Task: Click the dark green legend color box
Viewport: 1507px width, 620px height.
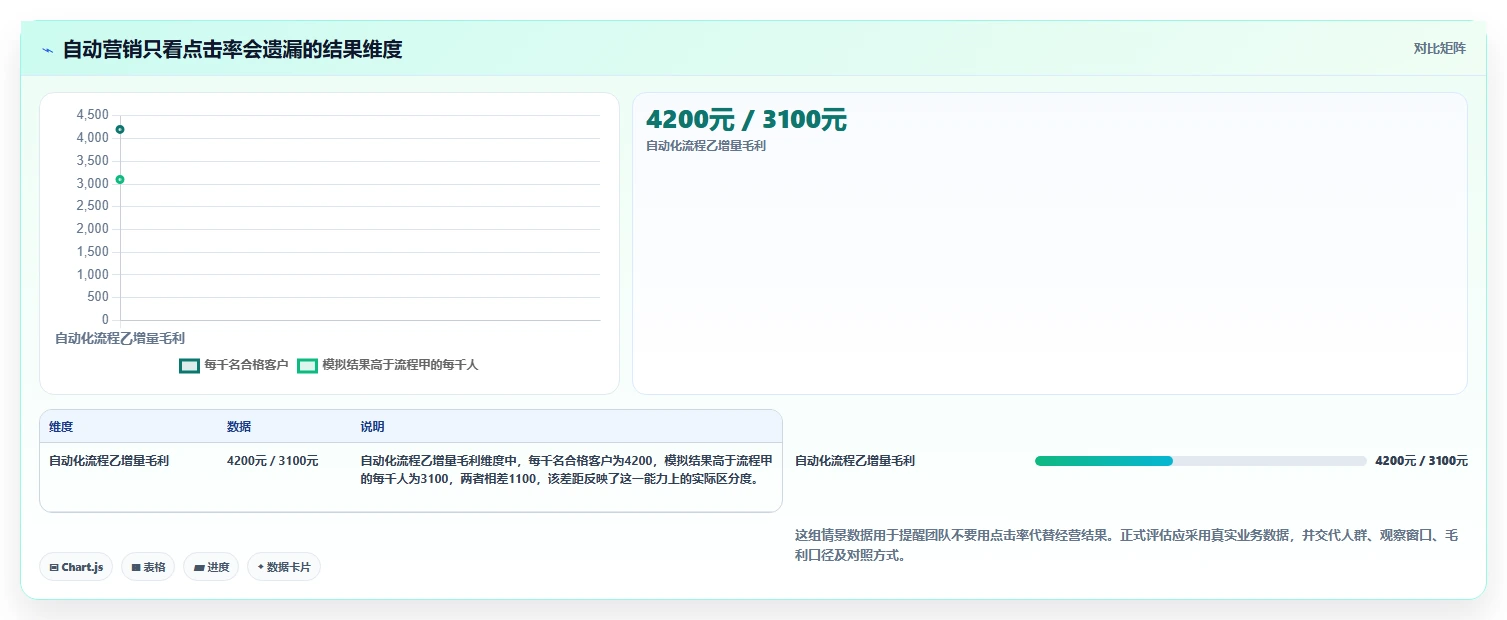Action: tap(189, 366)
